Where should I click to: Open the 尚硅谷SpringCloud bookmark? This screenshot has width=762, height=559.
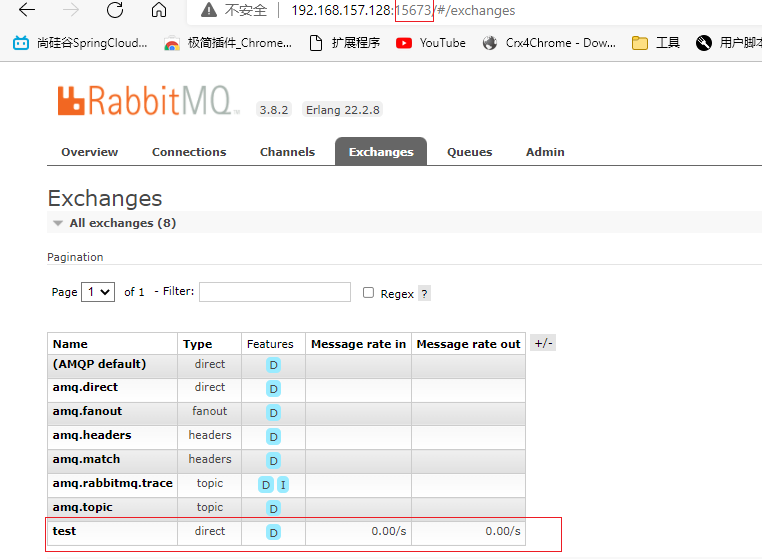pyautogui.click(x=80, y=43)
